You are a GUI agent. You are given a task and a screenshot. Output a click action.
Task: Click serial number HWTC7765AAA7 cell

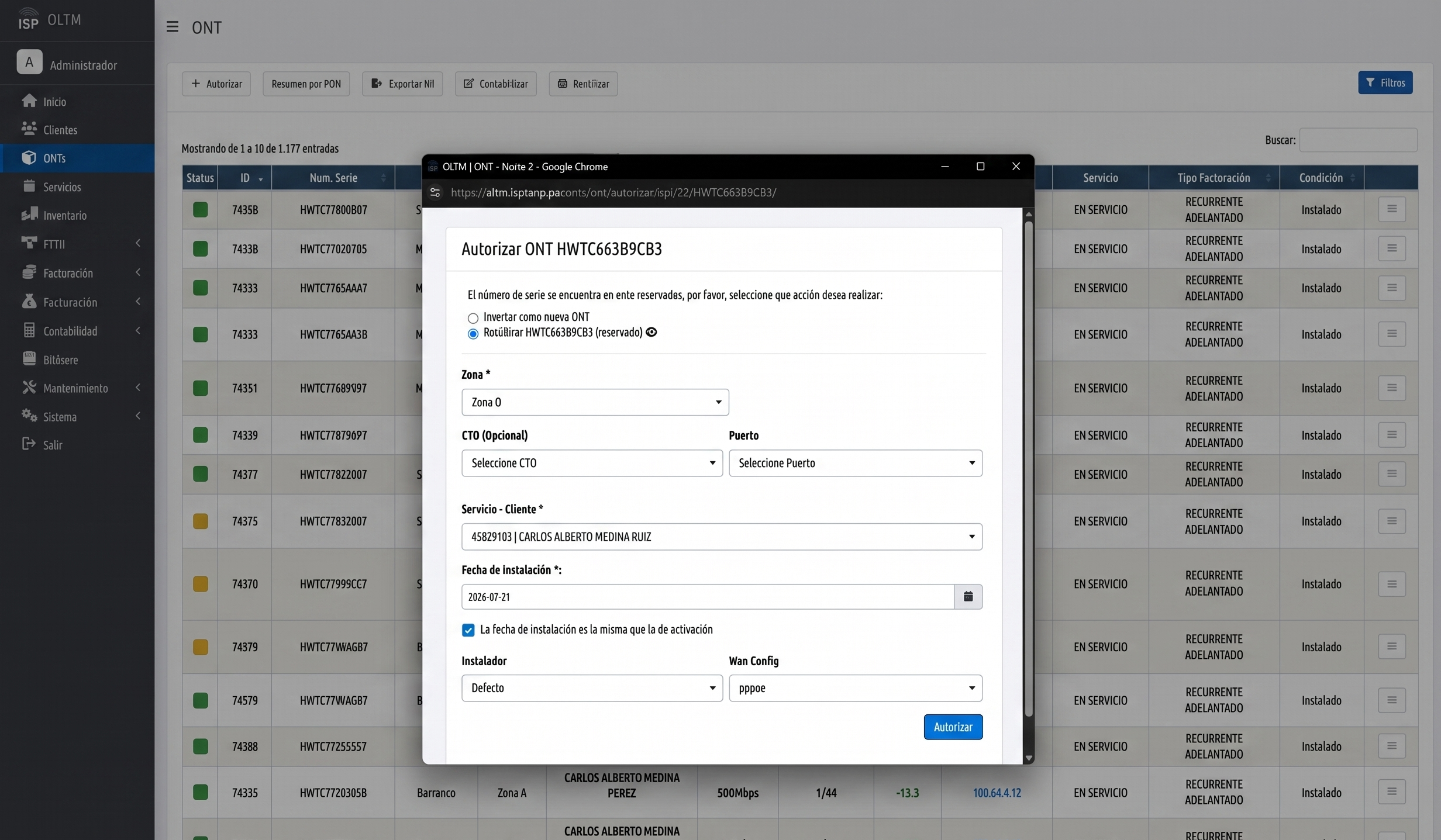(333, 288)
